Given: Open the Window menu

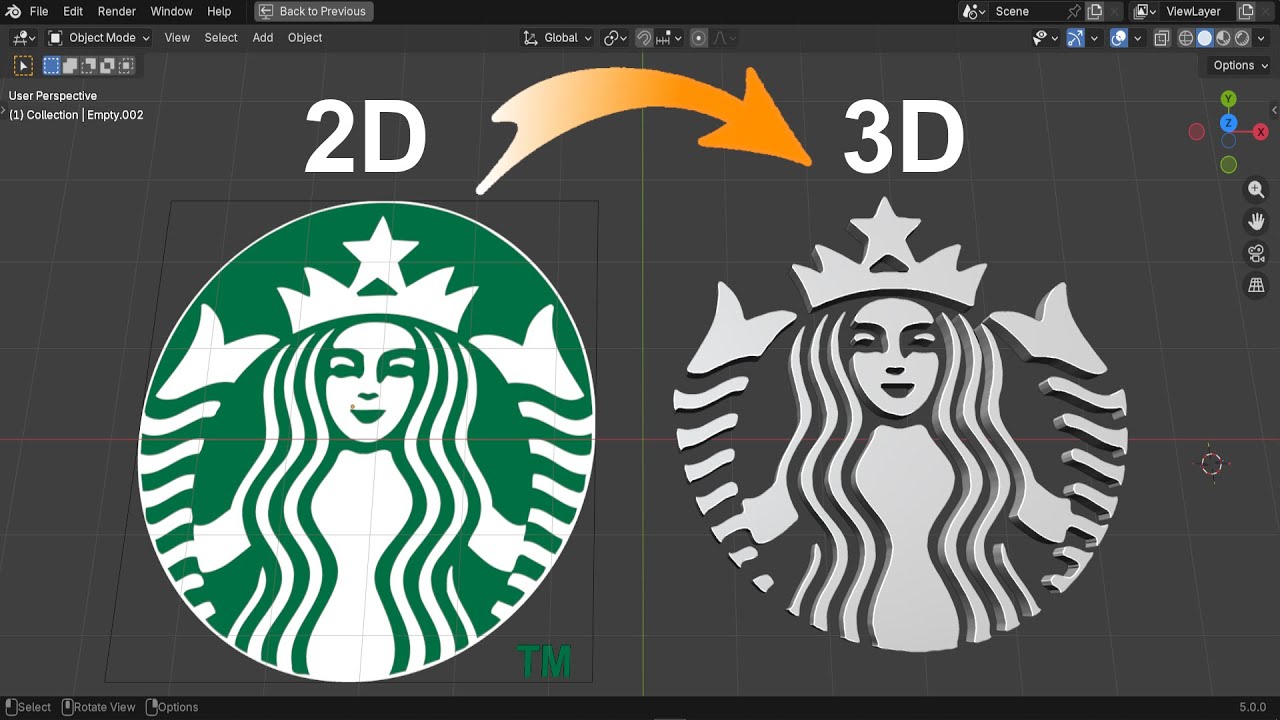Looking at the screenshot, I should [x=171, y=11].
